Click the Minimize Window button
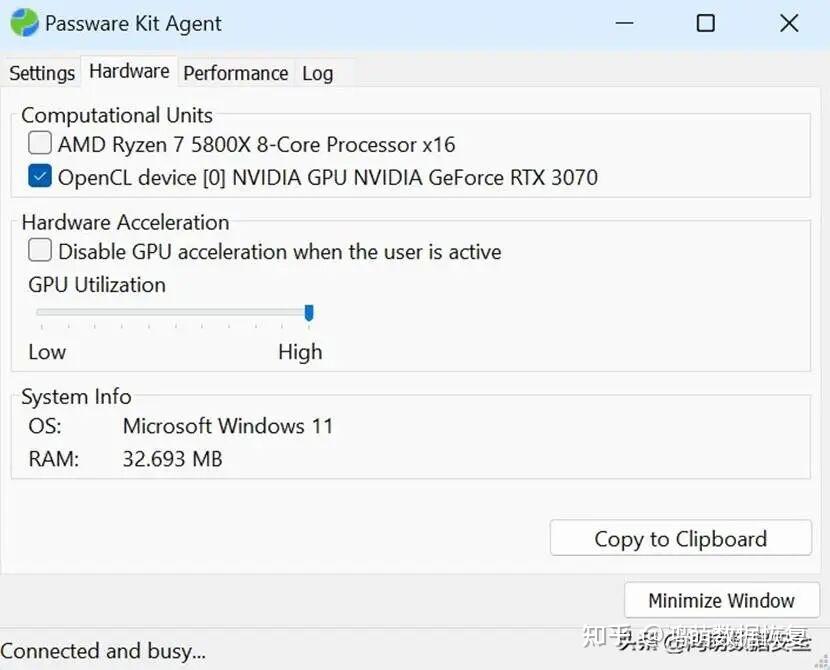Viewport: 830px width, 670px height. [722, 601]
